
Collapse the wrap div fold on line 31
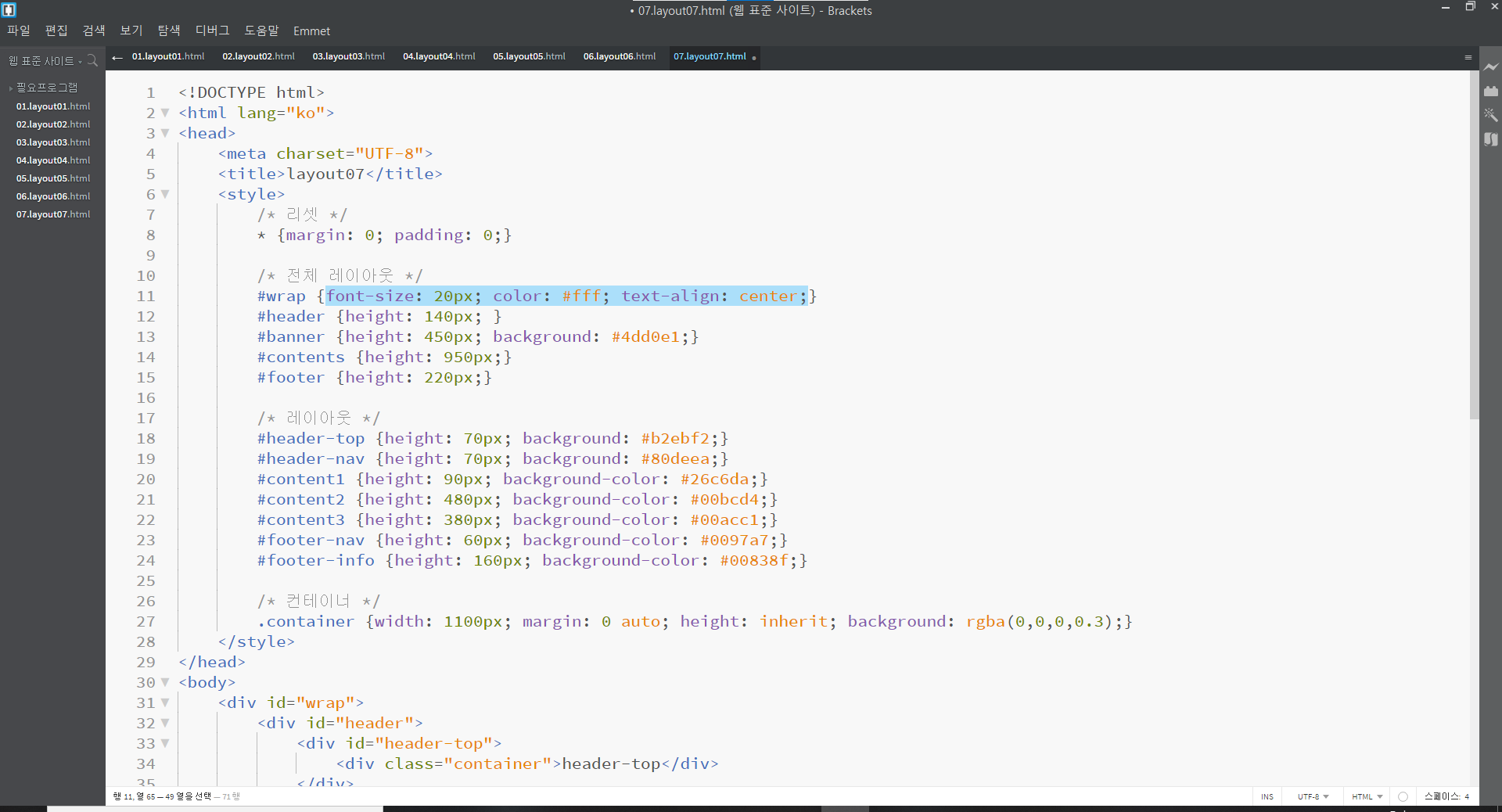click(x=165, y=702)
